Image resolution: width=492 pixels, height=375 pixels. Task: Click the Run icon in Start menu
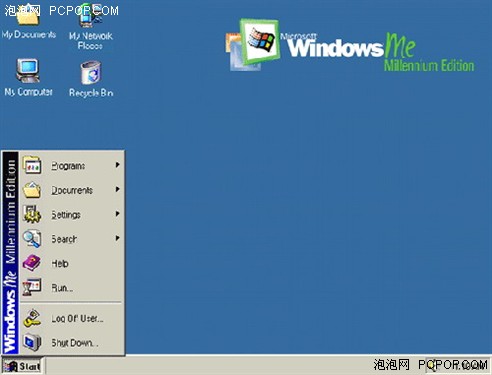32,287
